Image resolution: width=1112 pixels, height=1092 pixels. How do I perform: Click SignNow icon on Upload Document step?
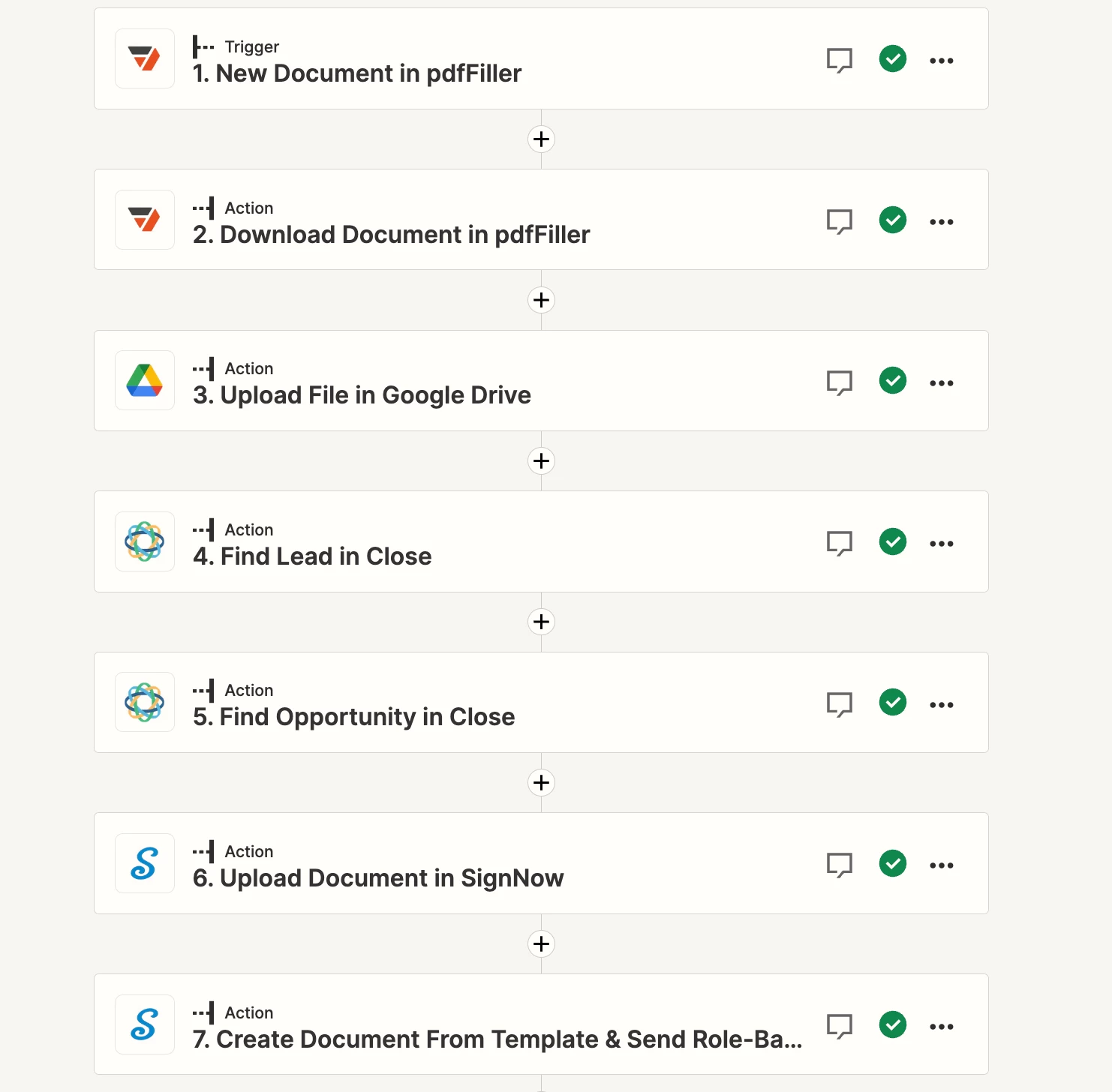point(145,863)
